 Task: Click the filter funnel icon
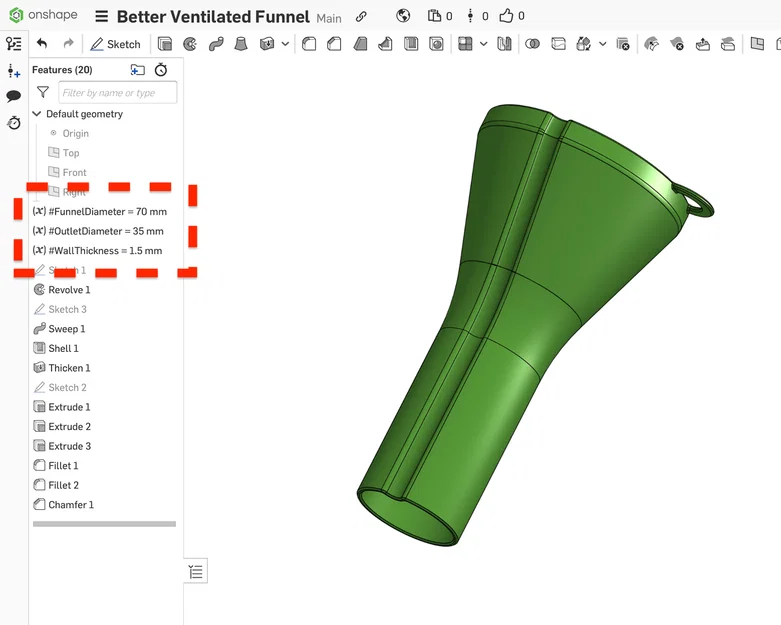point(43,92)
